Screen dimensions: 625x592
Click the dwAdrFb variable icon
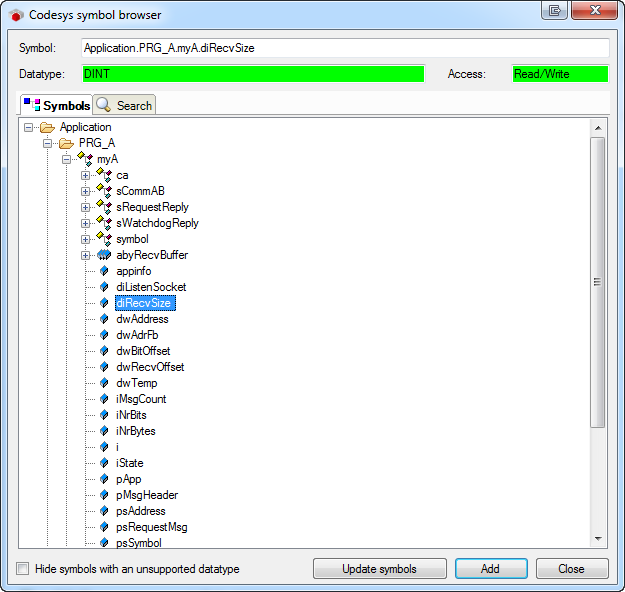click(104, 335)
